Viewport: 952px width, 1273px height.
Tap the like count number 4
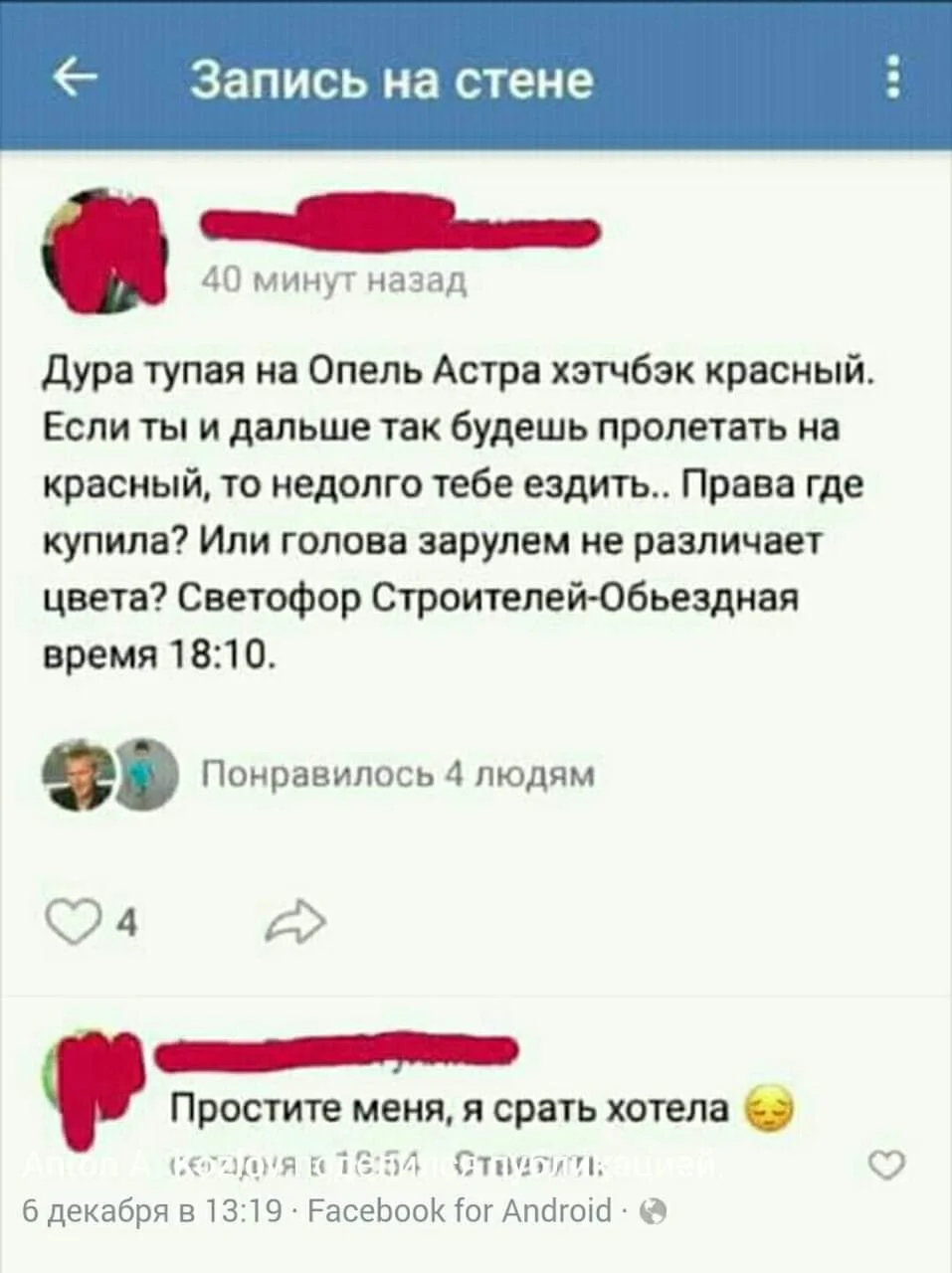[x=126, y=925]
